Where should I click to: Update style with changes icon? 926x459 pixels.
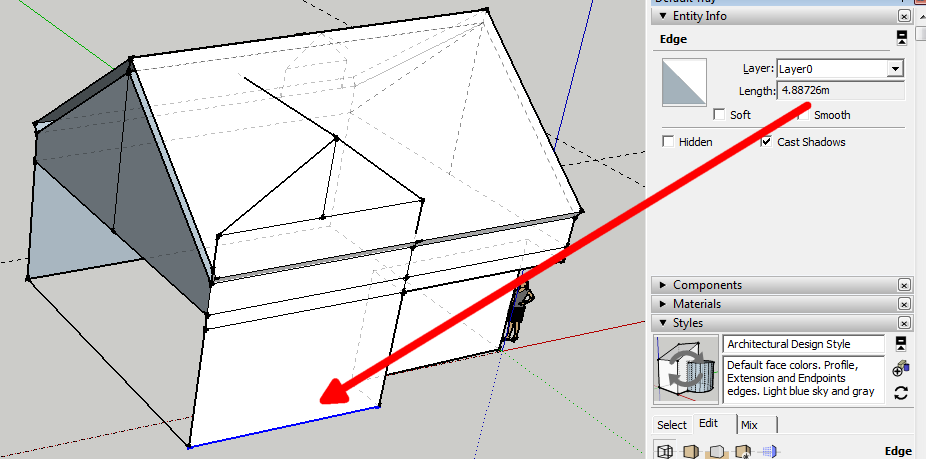[901, 392]
